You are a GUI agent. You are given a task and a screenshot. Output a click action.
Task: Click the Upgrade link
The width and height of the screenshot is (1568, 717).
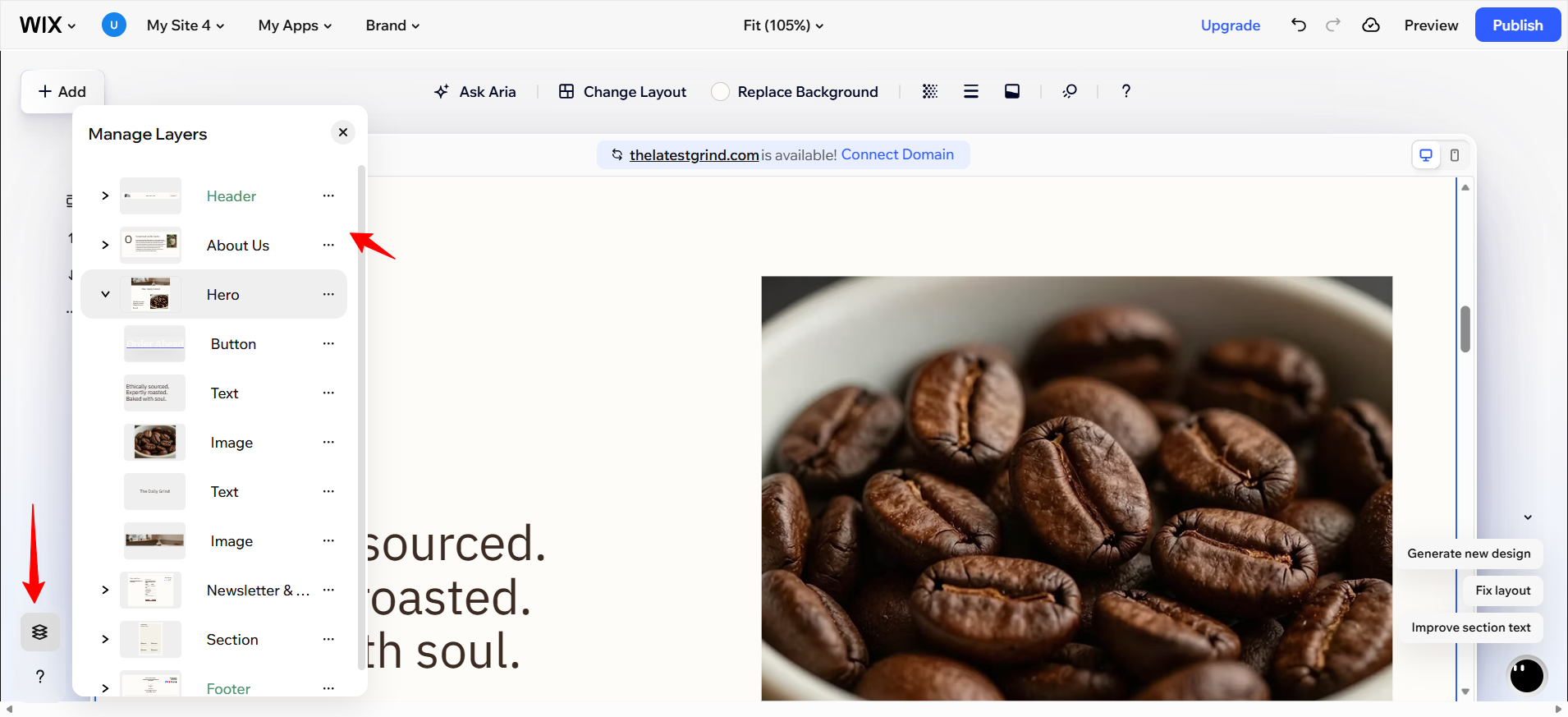[1230, 25]
